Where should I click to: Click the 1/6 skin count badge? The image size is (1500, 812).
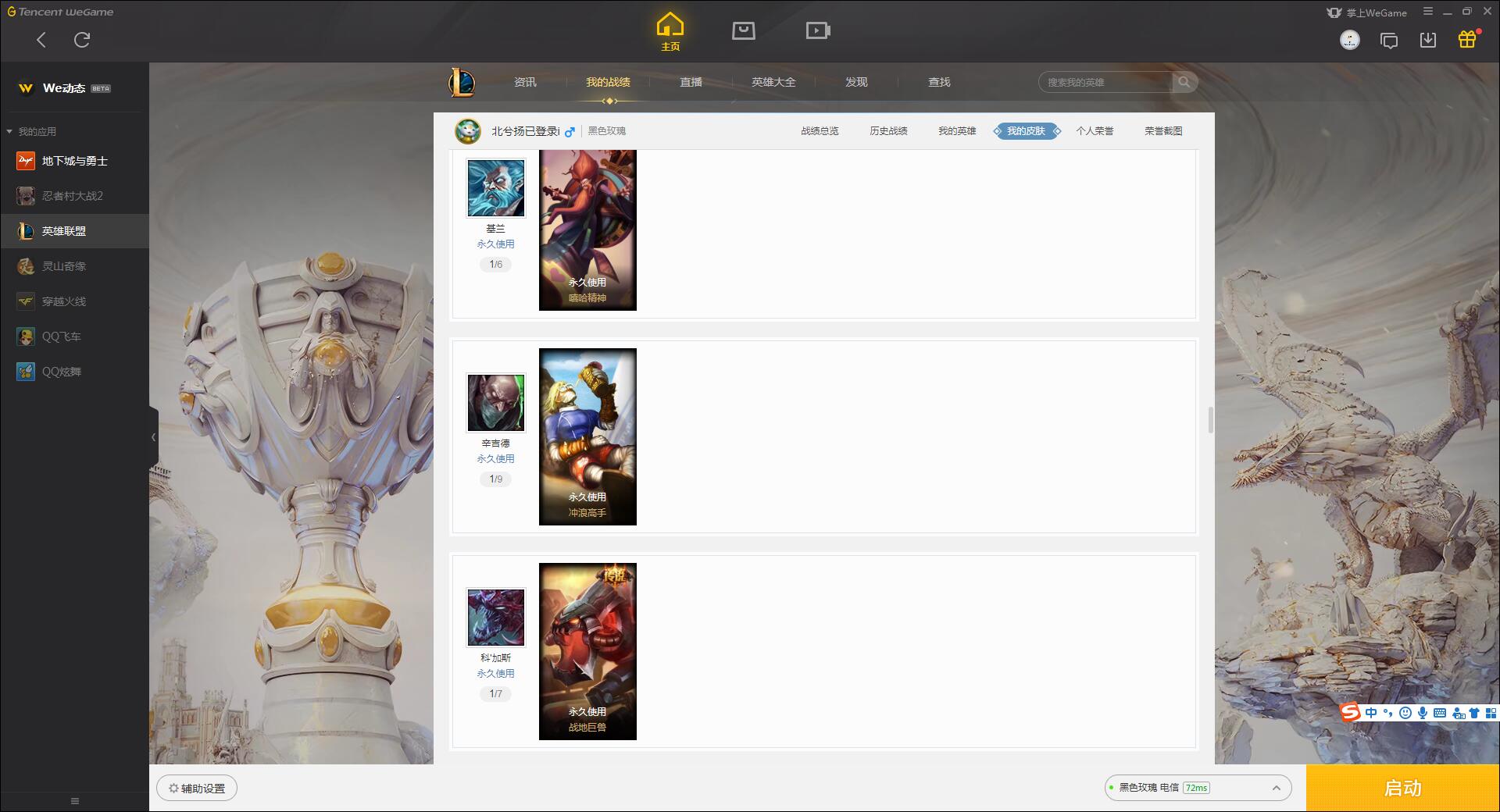[496, 265]
